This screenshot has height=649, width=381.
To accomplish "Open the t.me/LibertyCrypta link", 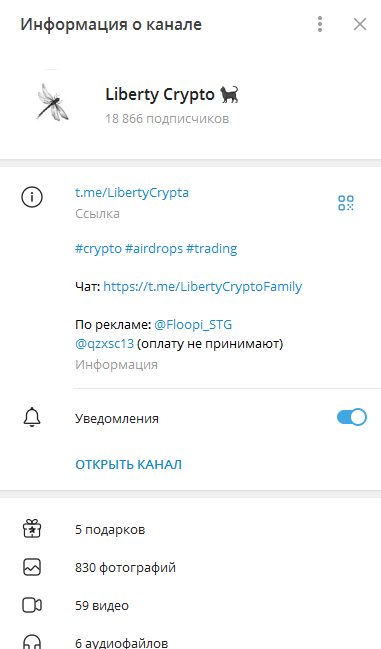I will (x=132, y=192).
